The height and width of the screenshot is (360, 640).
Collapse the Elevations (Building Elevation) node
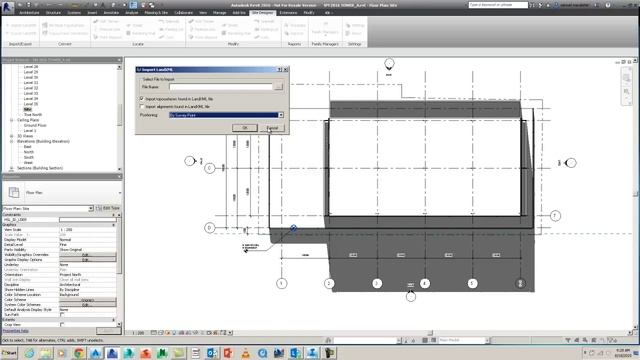(12, 141)
